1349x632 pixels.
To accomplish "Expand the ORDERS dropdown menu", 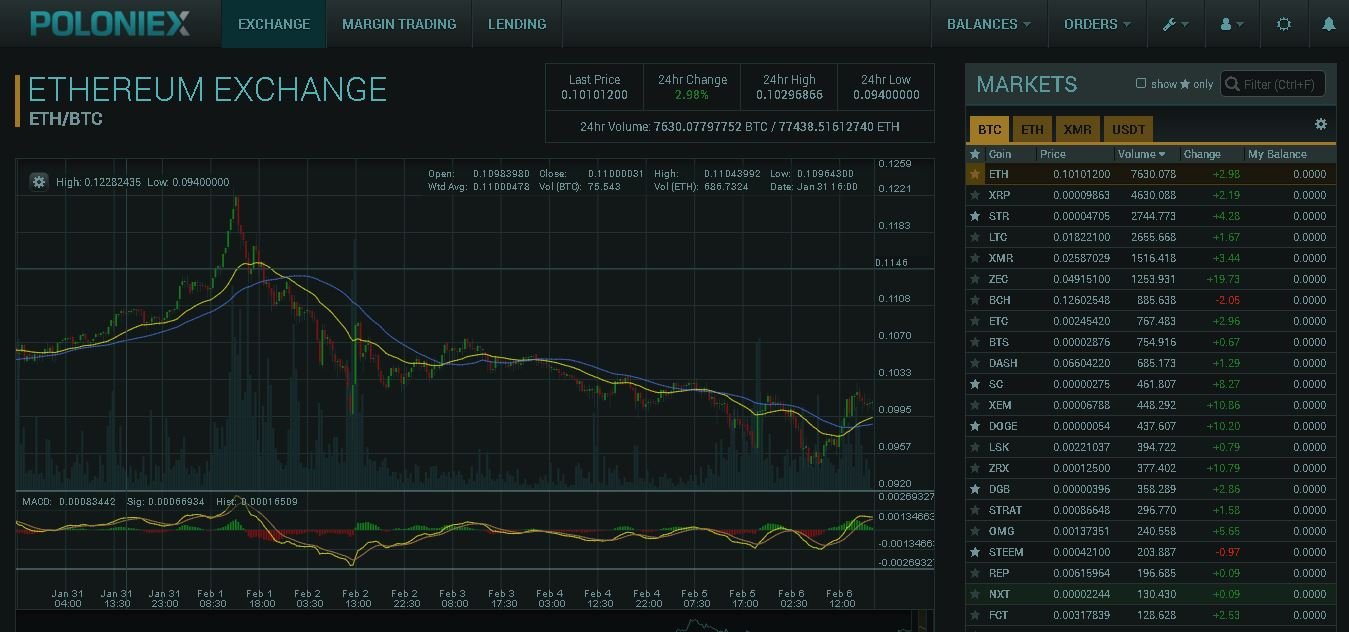I will pos(1097,24).
